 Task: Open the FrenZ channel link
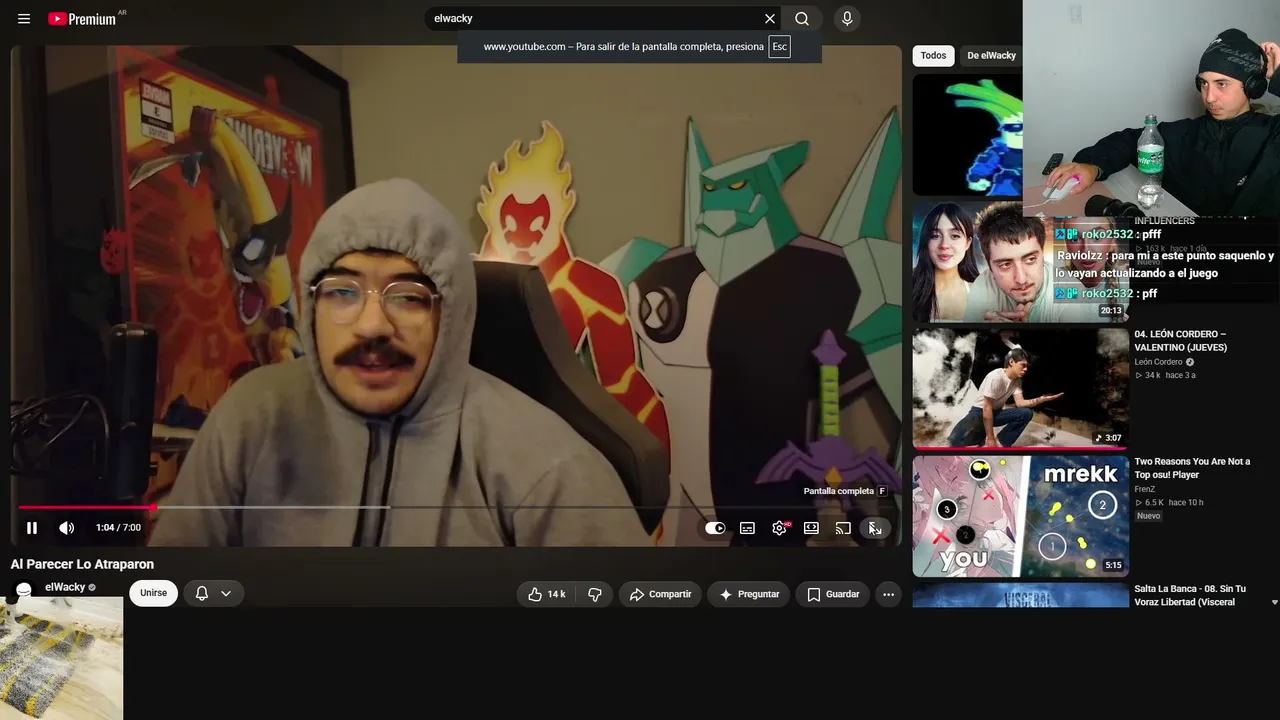click(x=1144, y=489)
